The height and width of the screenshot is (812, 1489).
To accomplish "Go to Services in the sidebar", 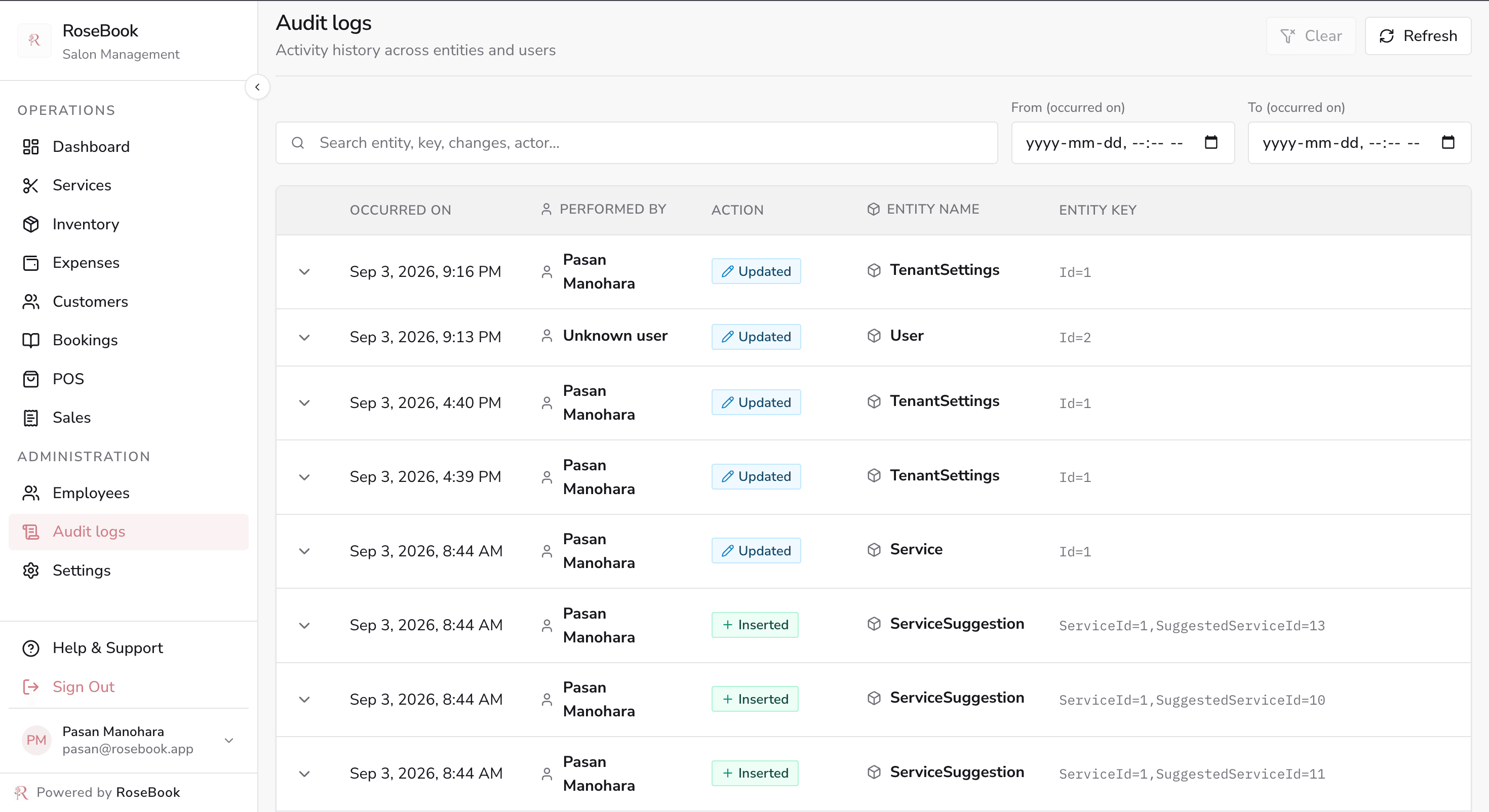I will (129, 185).
